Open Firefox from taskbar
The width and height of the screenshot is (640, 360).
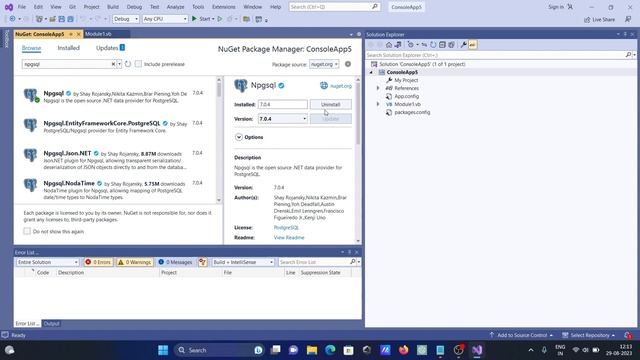404,350
